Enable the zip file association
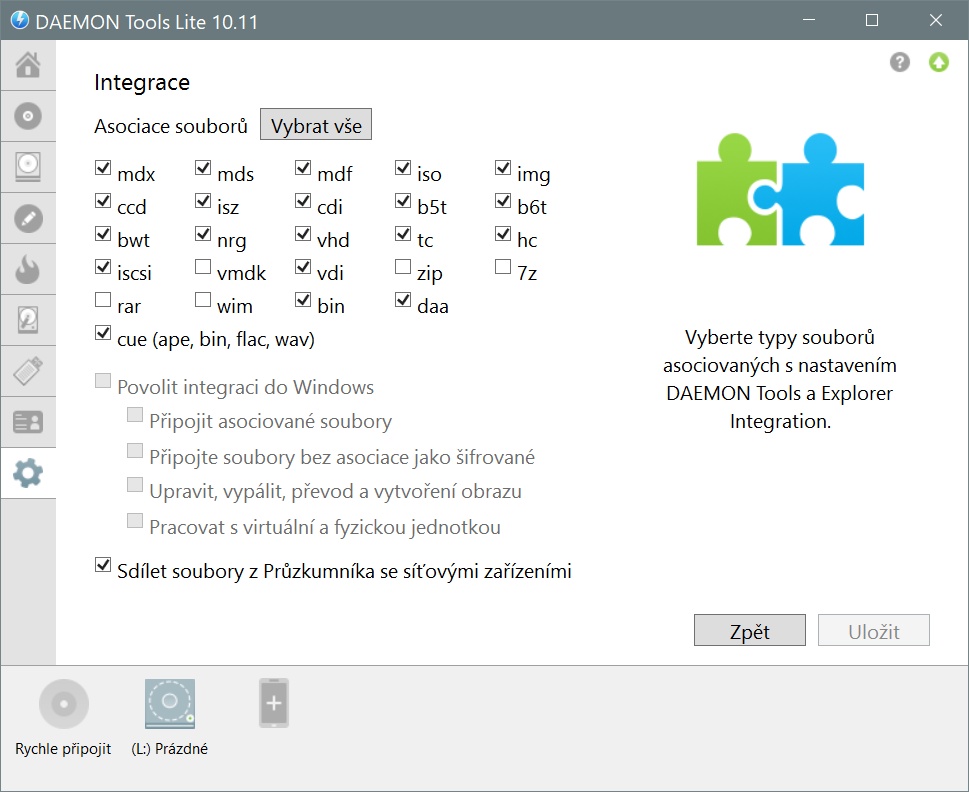Image resolution: width=969 pixels, height=792 pixels. 403,266
